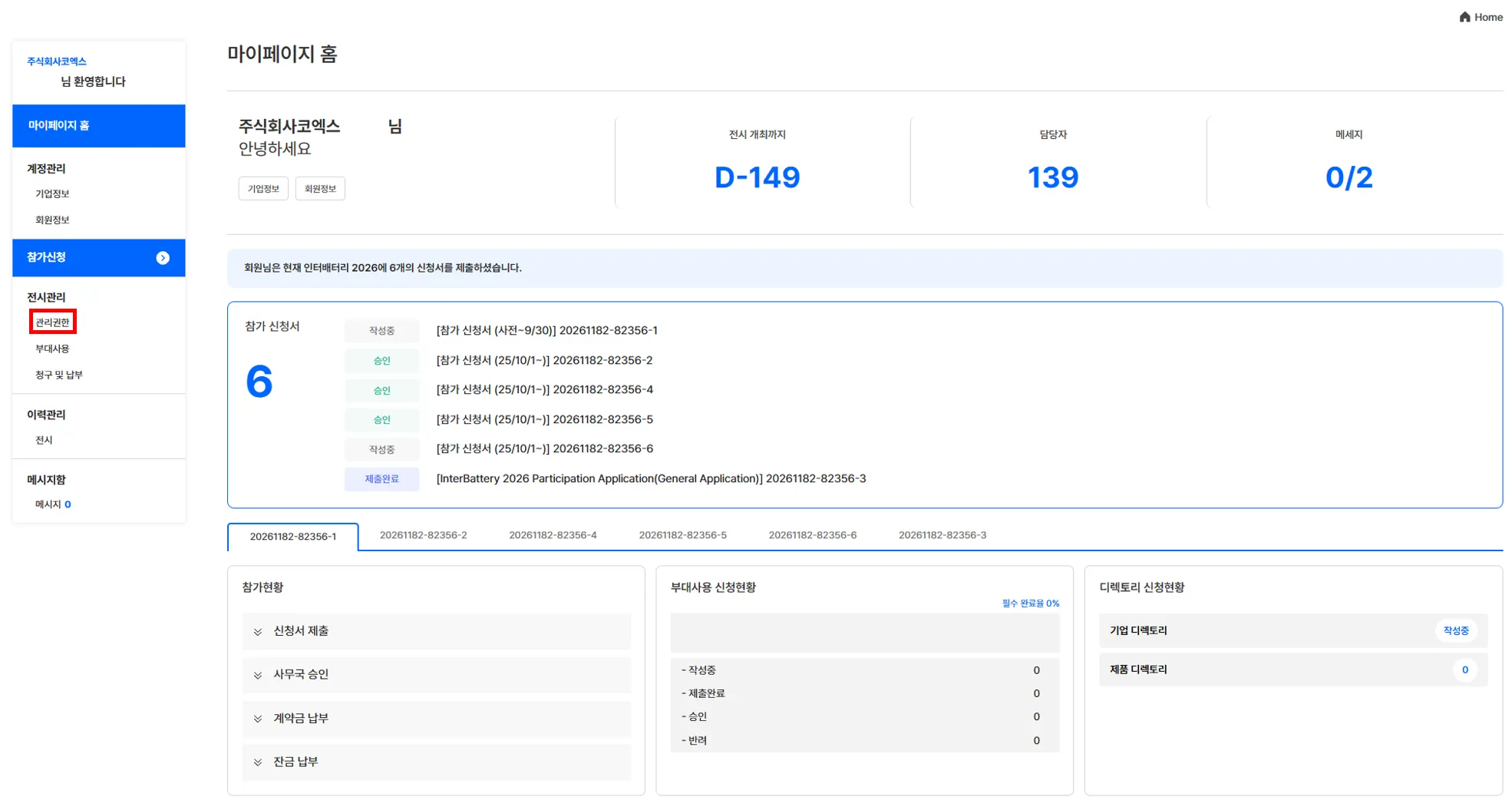Click the 필수 완료율 0% label

pos(1030,604)
